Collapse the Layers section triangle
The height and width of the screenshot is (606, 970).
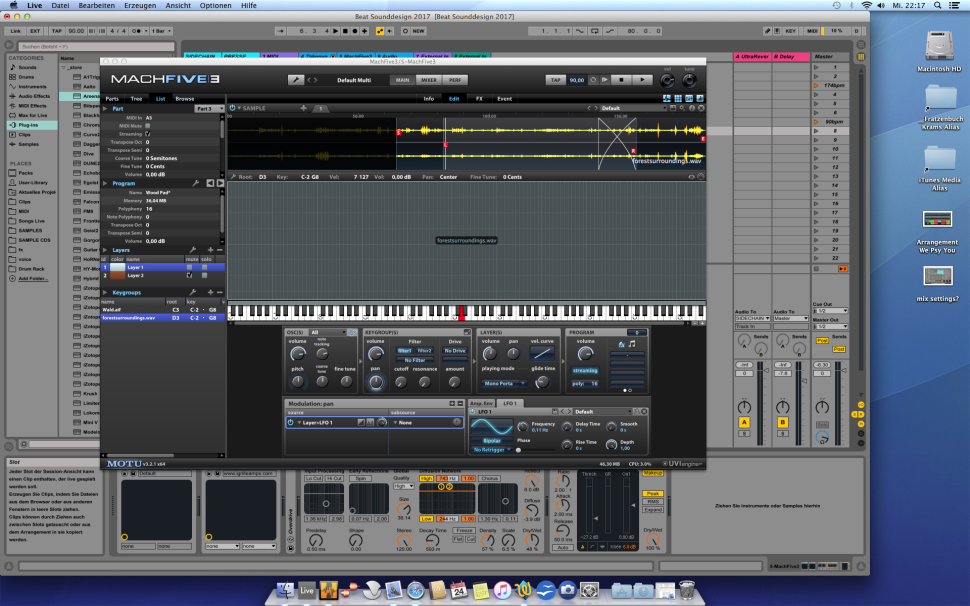click(105, 250)
